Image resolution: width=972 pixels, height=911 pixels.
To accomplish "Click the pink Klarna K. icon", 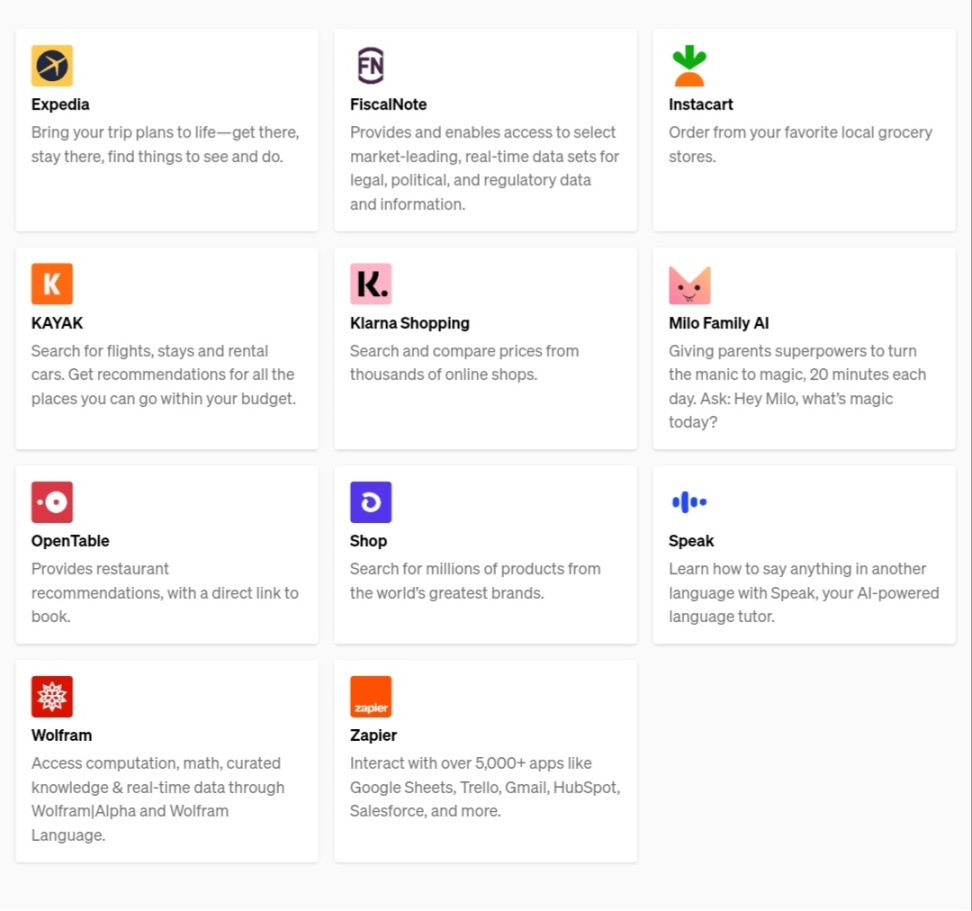I will (x=371, y=284).
